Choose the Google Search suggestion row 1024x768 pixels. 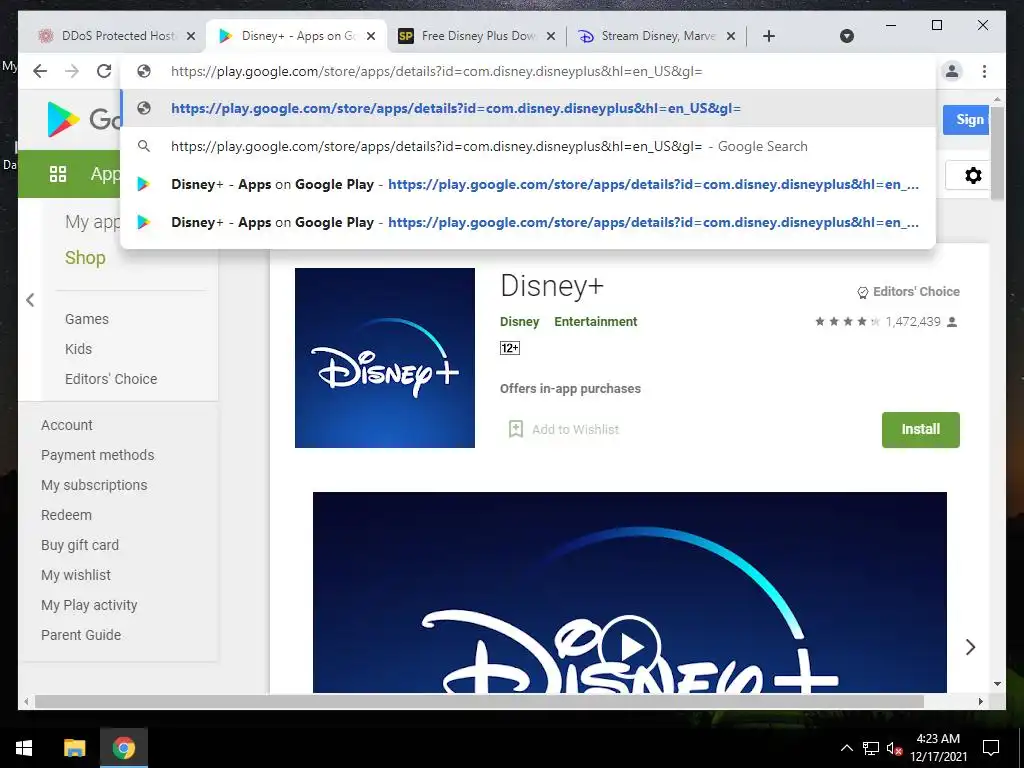pos(528,146)
